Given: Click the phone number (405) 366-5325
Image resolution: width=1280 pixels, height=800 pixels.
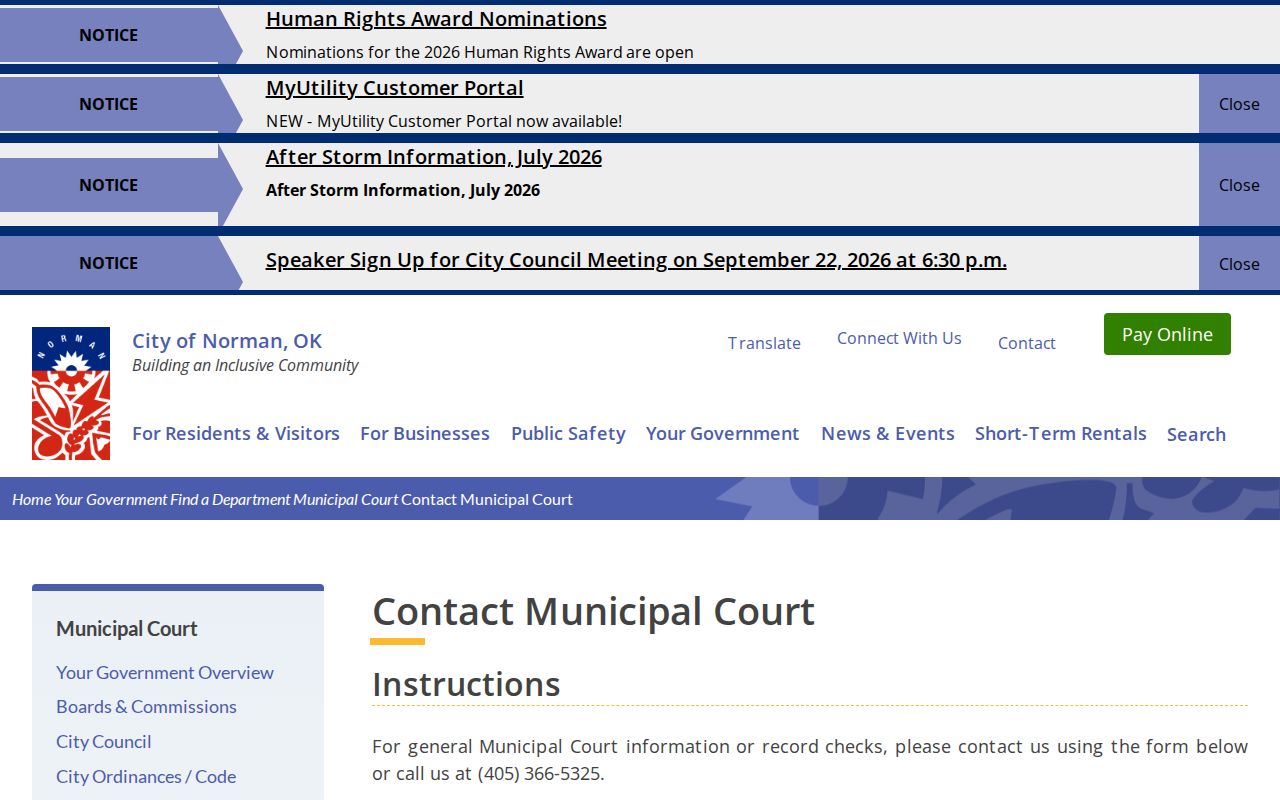Looking at the screenshot, I should [x=540, y=773].
